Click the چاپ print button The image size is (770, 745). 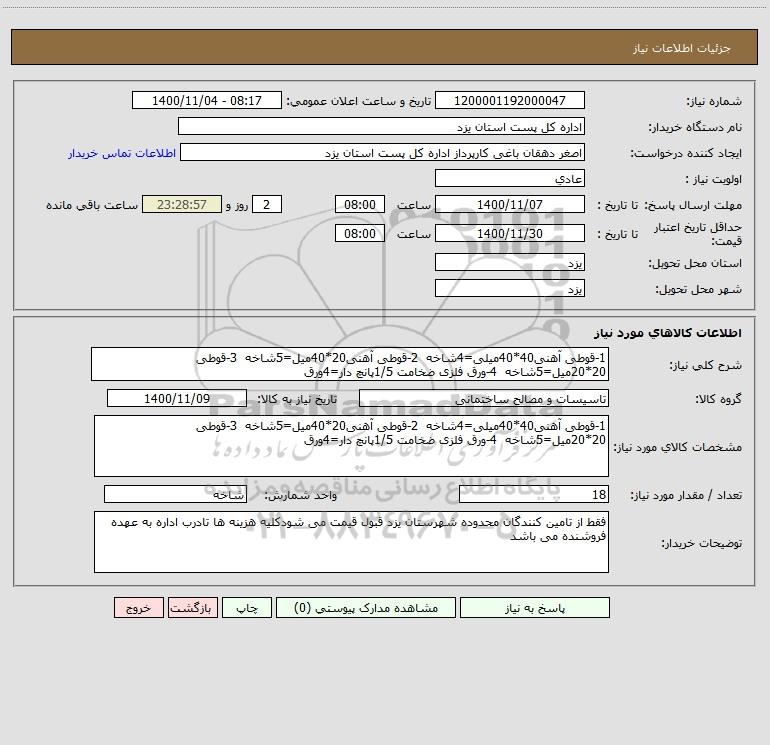[x=247, y=607]
